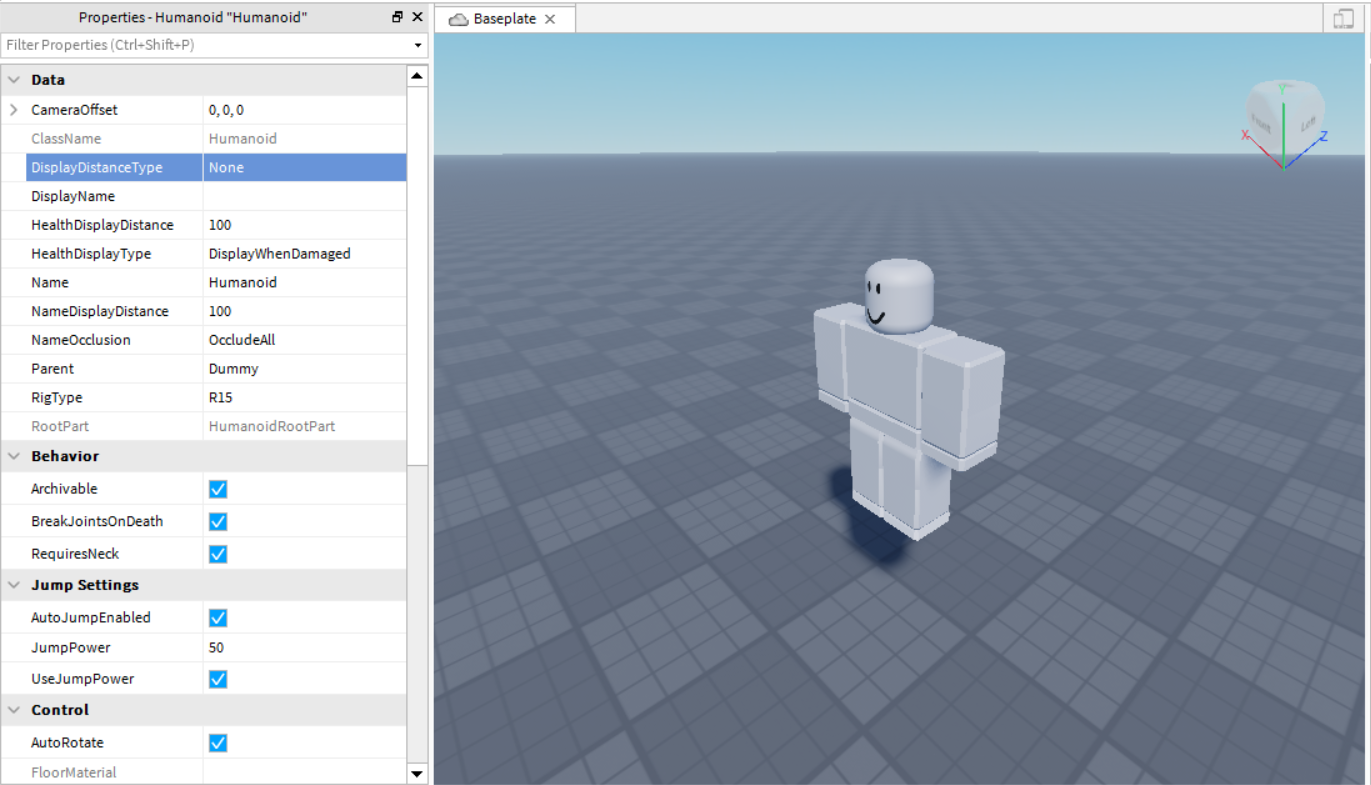Close the Baseplate tab

[550, 19]
